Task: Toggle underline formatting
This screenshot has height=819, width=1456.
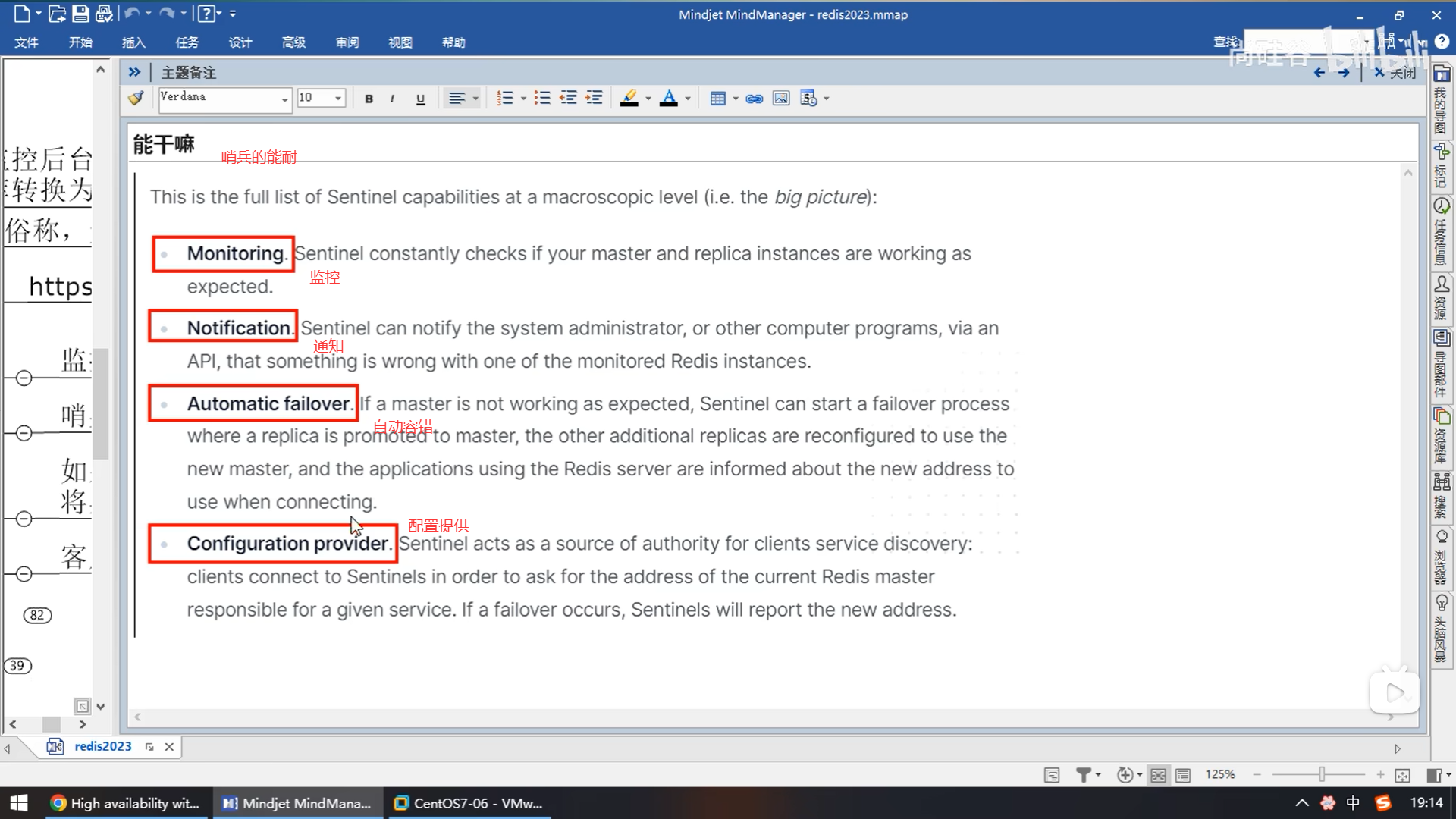Action: point(420,99)
